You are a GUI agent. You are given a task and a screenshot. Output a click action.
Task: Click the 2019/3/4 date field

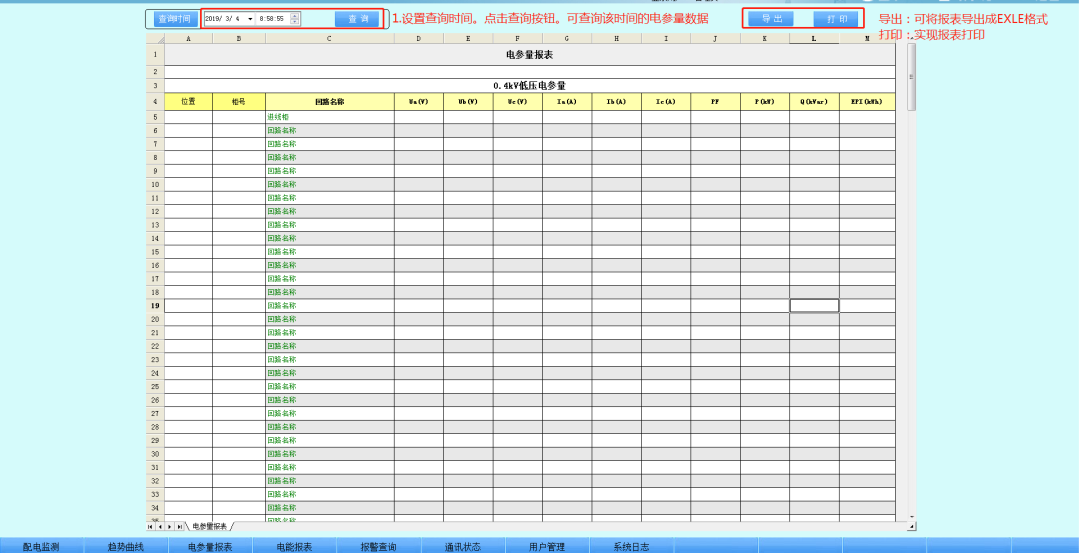pos(224,19)
